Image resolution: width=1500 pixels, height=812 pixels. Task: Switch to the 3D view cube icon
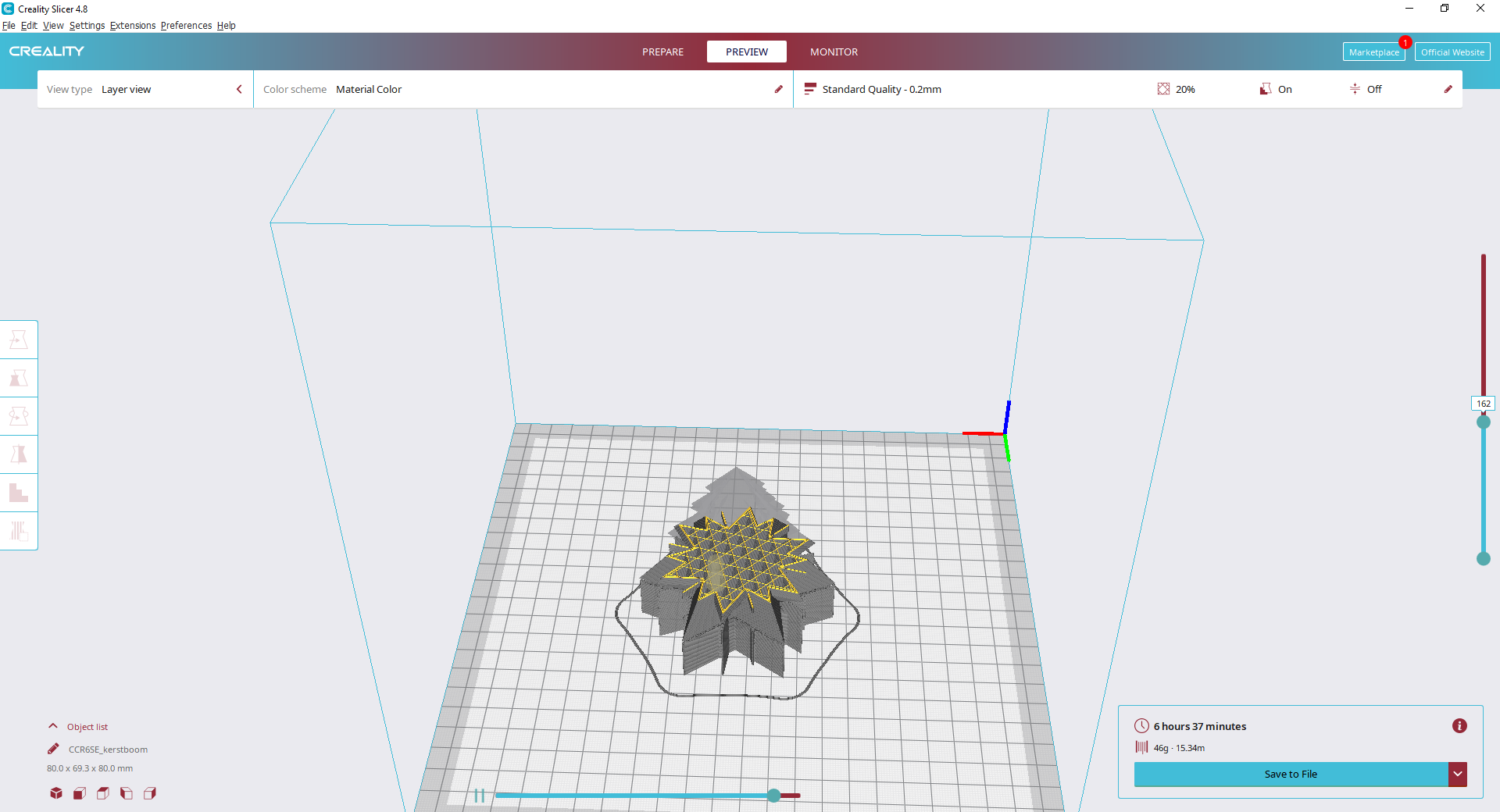tap(56, 793)
